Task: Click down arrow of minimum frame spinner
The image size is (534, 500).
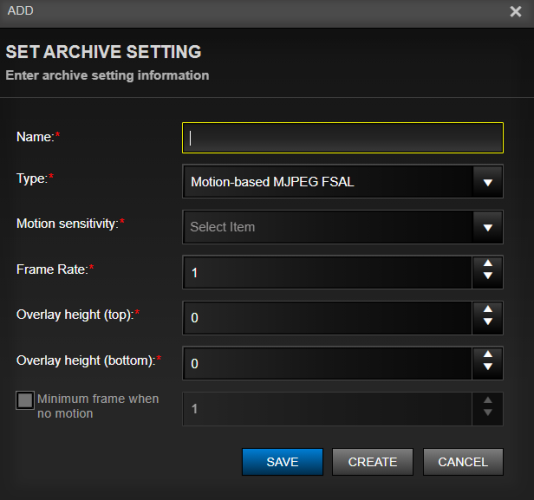Action: 488,412
